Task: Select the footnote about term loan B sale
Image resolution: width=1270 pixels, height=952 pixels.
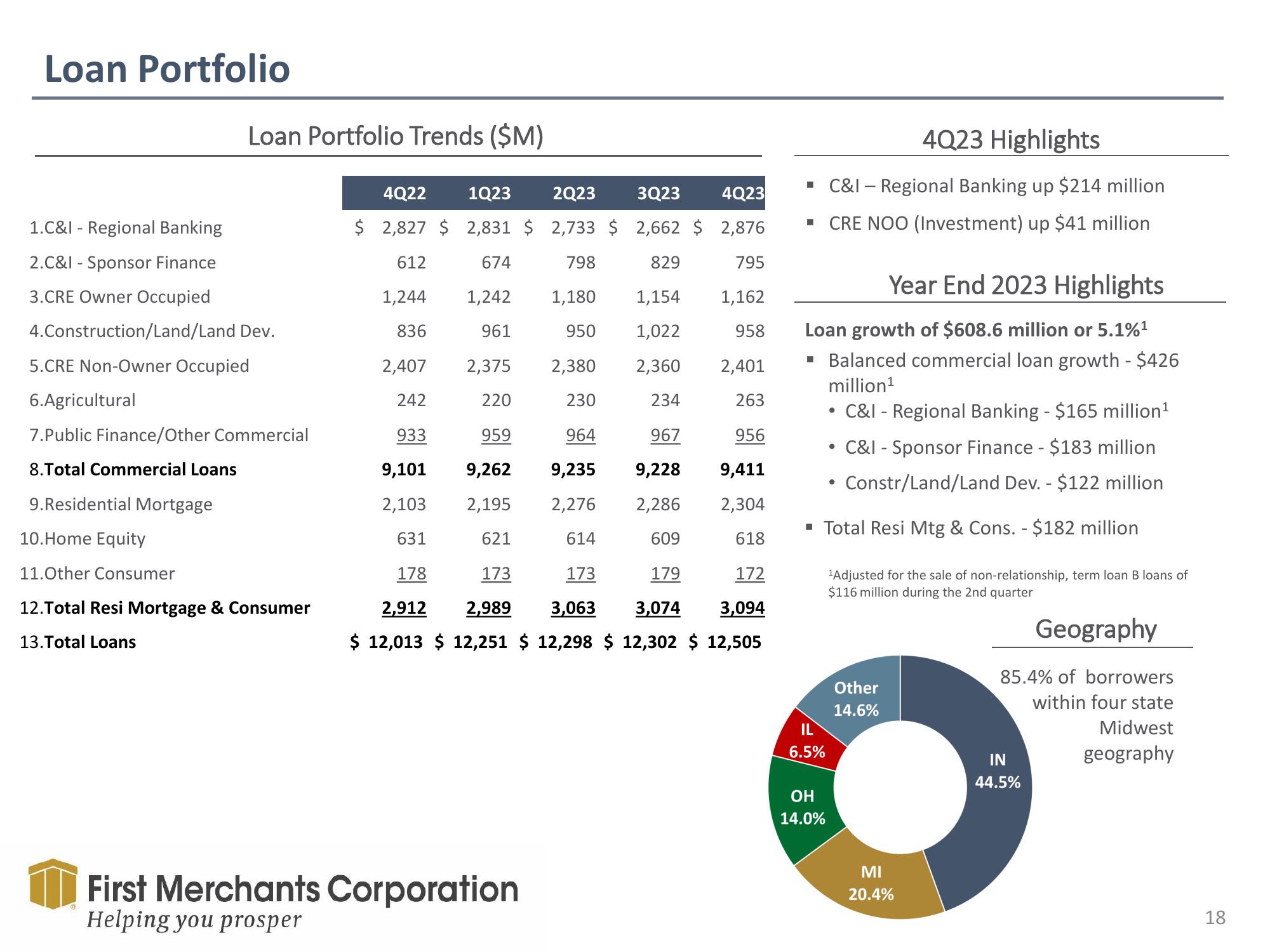Action: coord(1008,583)
